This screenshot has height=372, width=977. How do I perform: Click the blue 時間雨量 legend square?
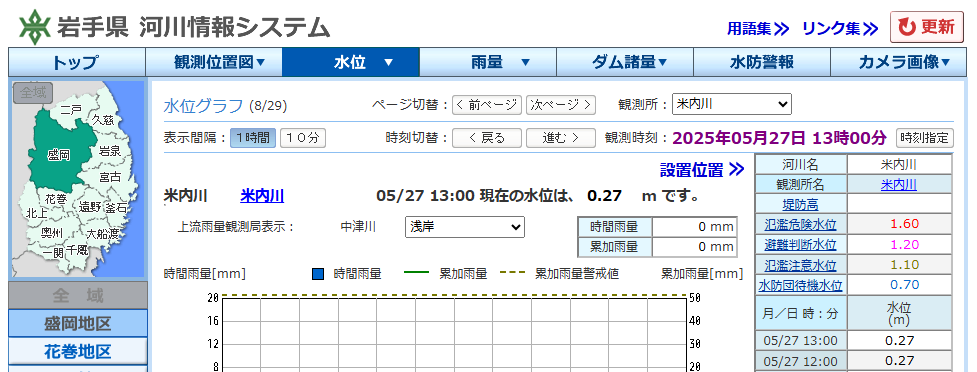point(318,274)
